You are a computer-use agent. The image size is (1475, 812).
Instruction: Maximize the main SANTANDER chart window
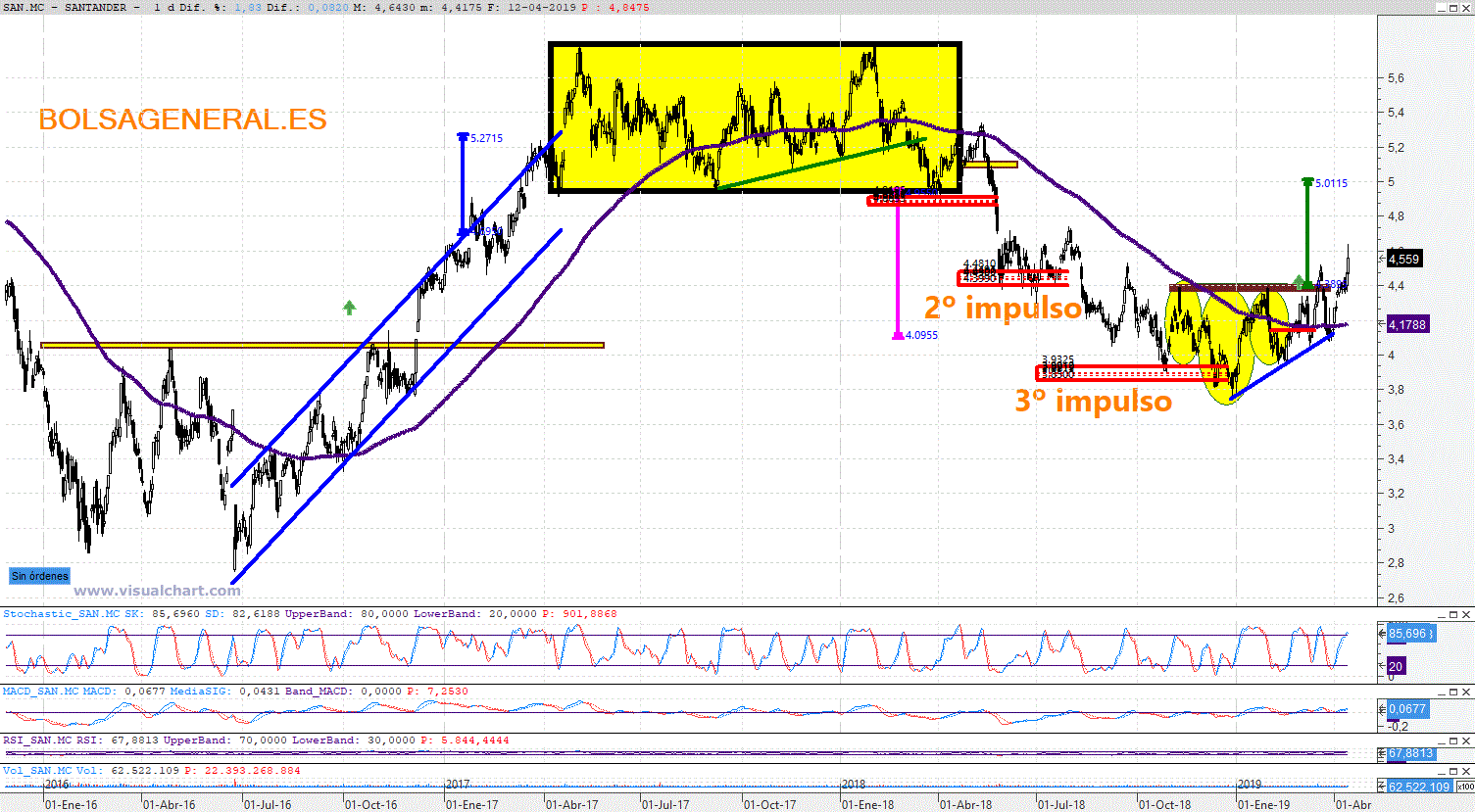(x=1454, y=8)
